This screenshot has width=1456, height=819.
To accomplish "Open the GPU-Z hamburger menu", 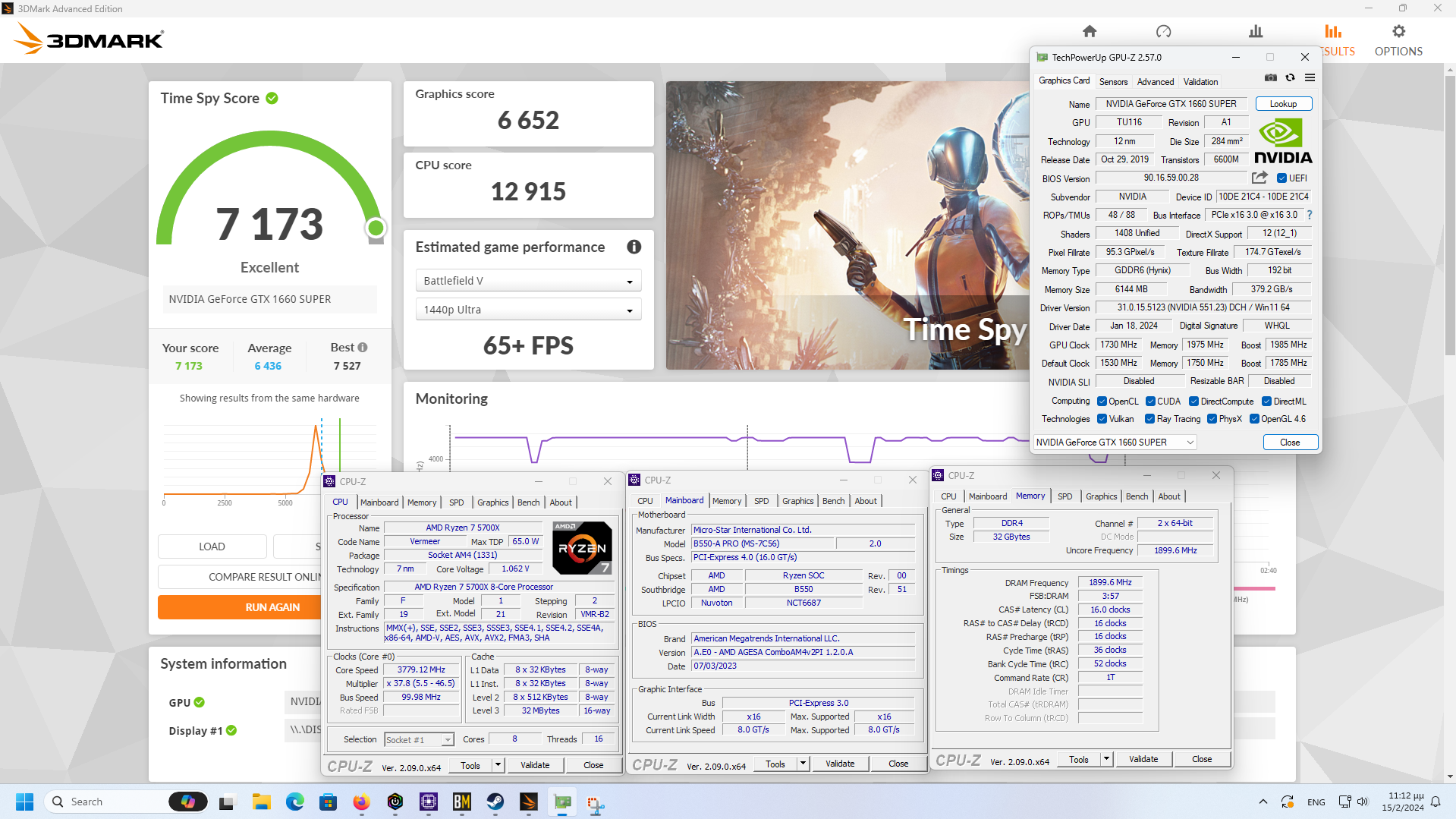I will (x=1310, y=77).
